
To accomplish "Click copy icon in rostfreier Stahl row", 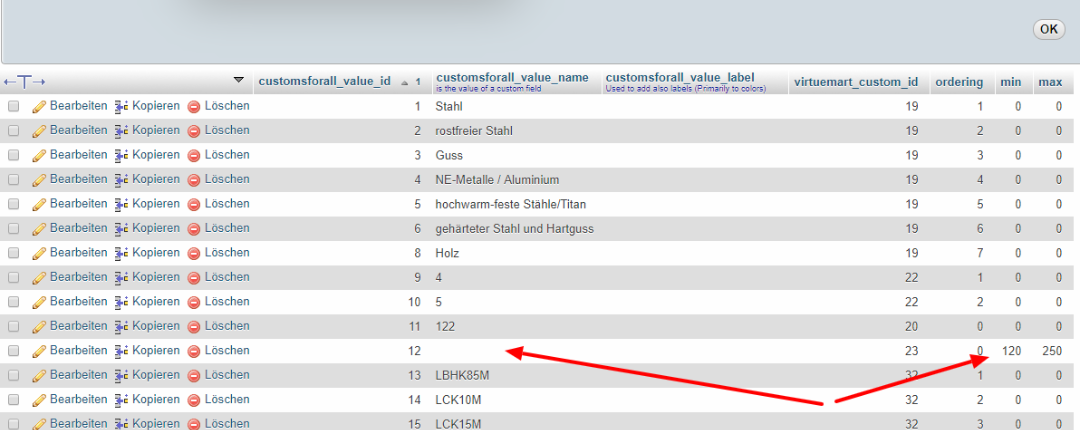I will pos(122,131).
